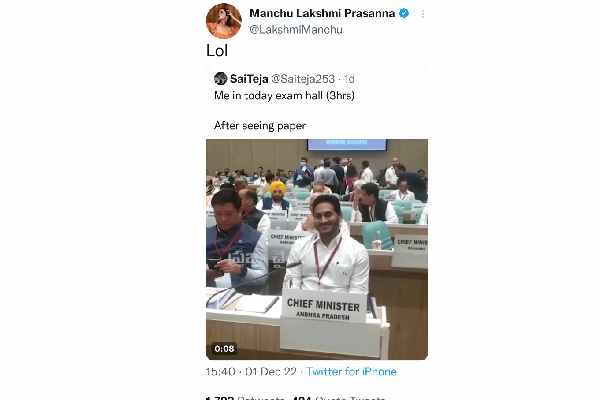Click the 0:08 video duration badge
This screenshot has width=600, height=400.
pyautogui.click(x=224, y=349)
